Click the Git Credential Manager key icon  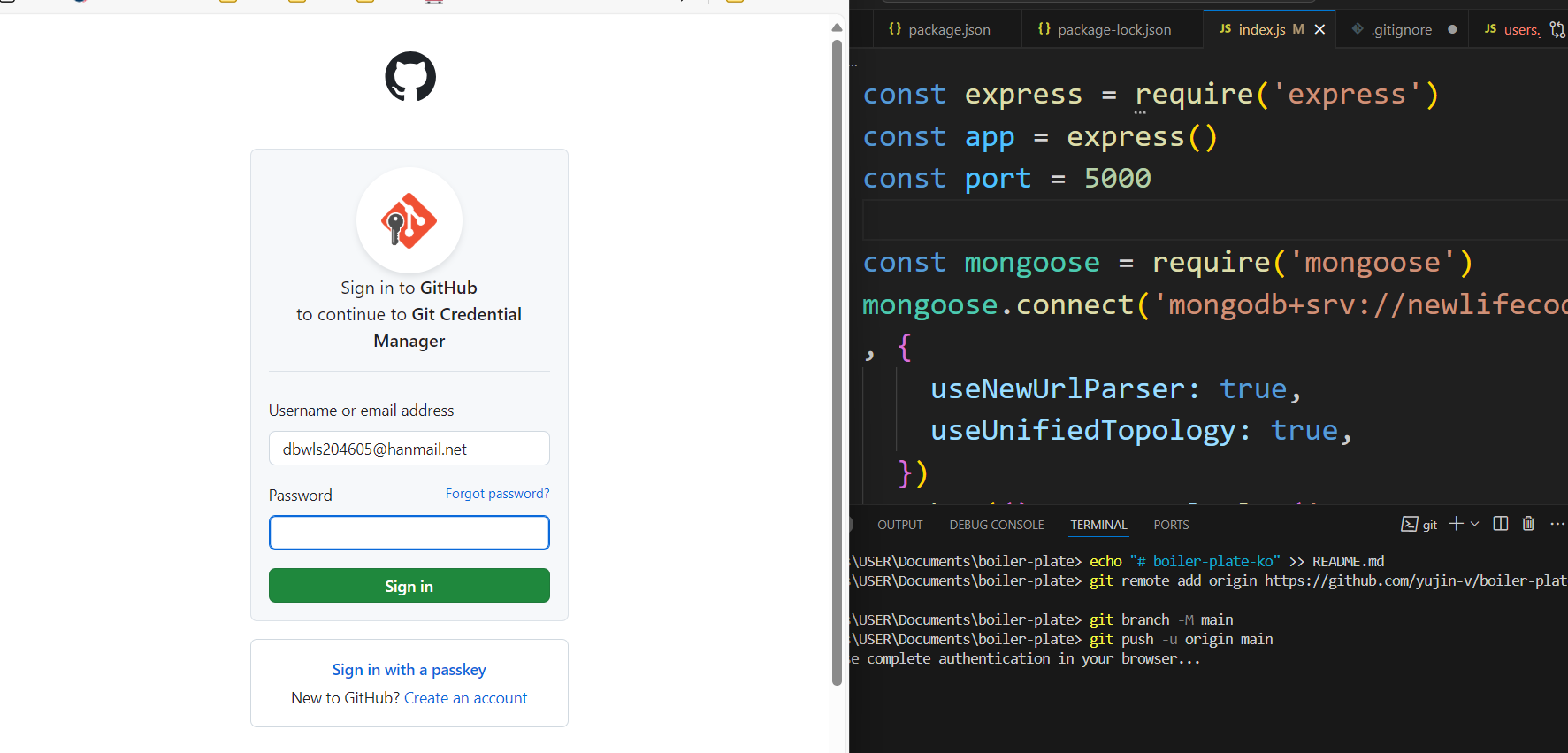(x=409, y=220)
